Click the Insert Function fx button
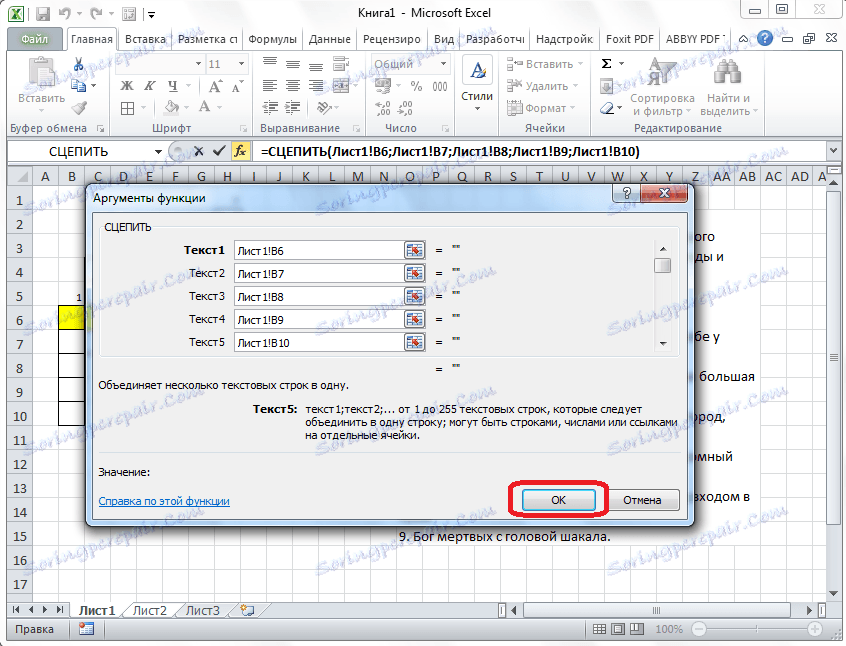 (240, 152)
